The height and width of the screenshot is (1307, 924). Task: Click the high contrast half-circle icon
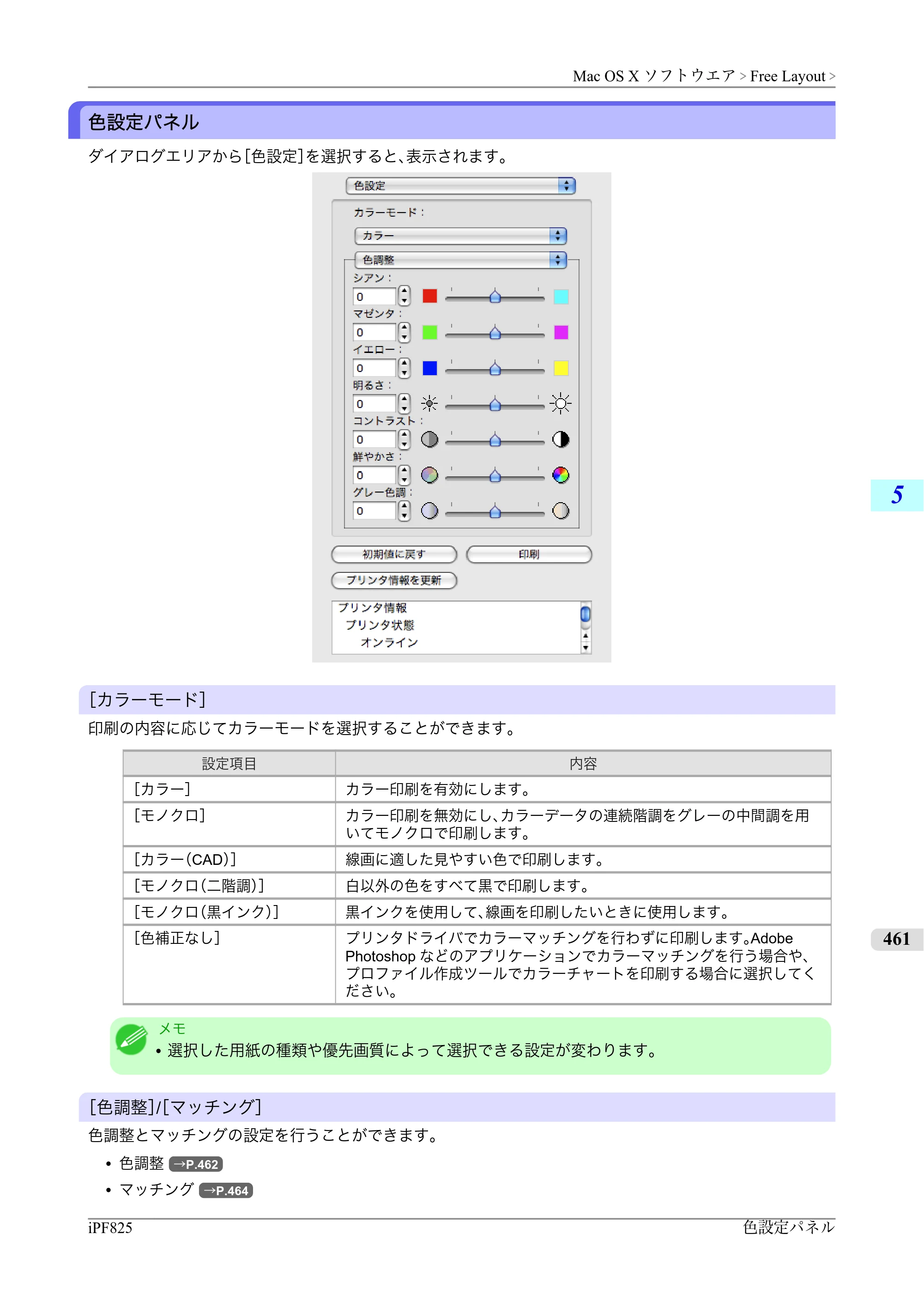pos(561,439)
